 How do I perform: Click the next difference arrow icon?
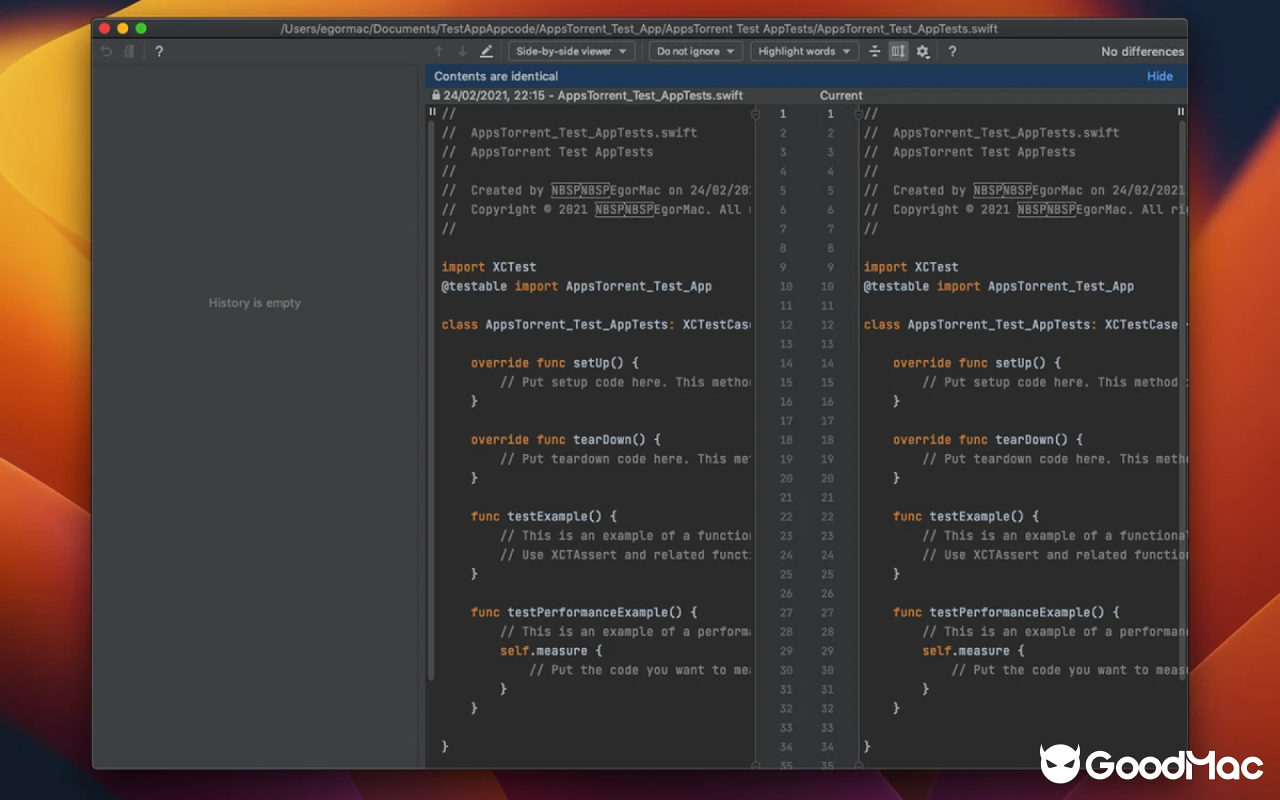(461, 50)
